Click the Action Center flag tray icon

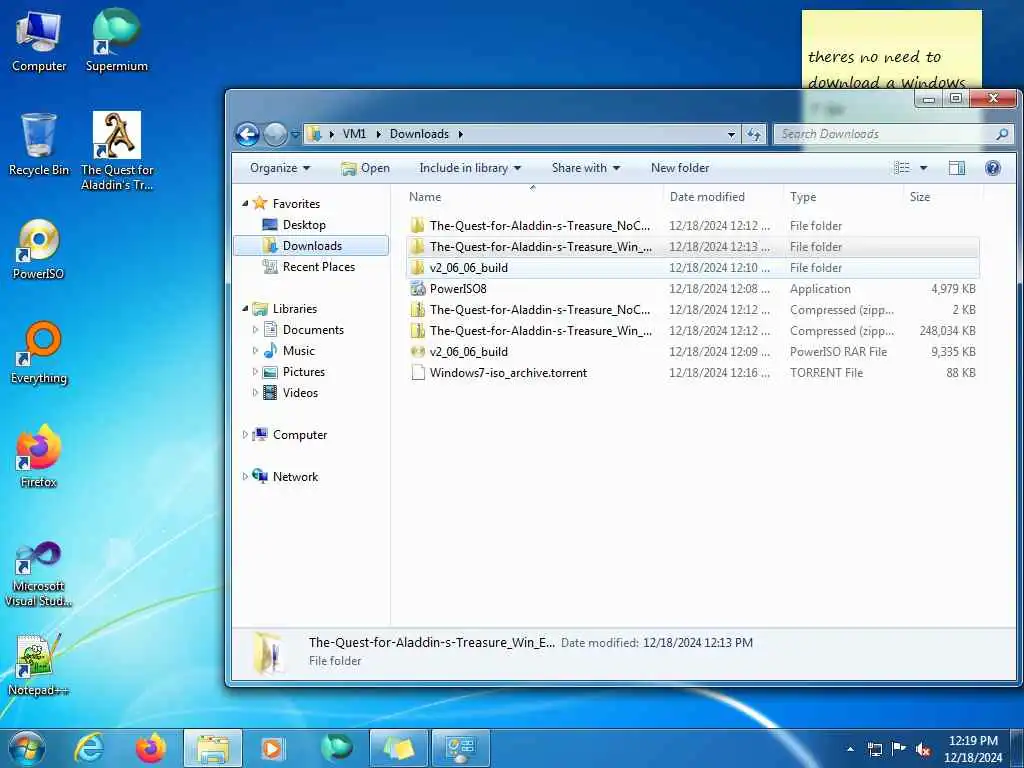point(899,750)
